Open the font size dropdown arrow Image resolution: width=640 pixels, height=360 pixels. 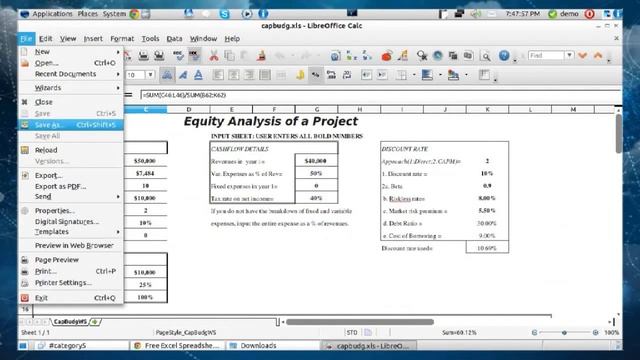click(x=150, y=75)
